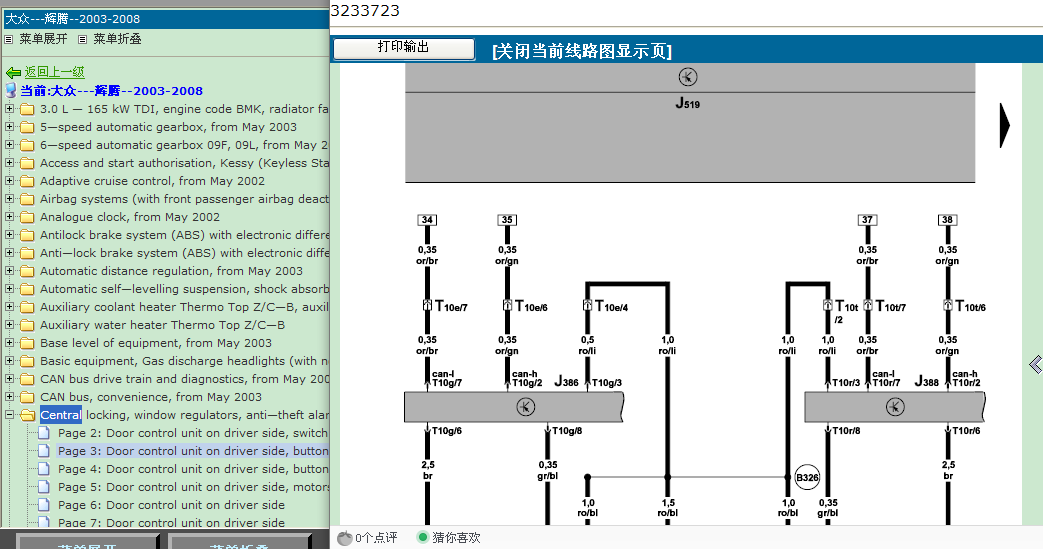
Task: Click reference box 34 in wiring diagram
Action: 427,220
